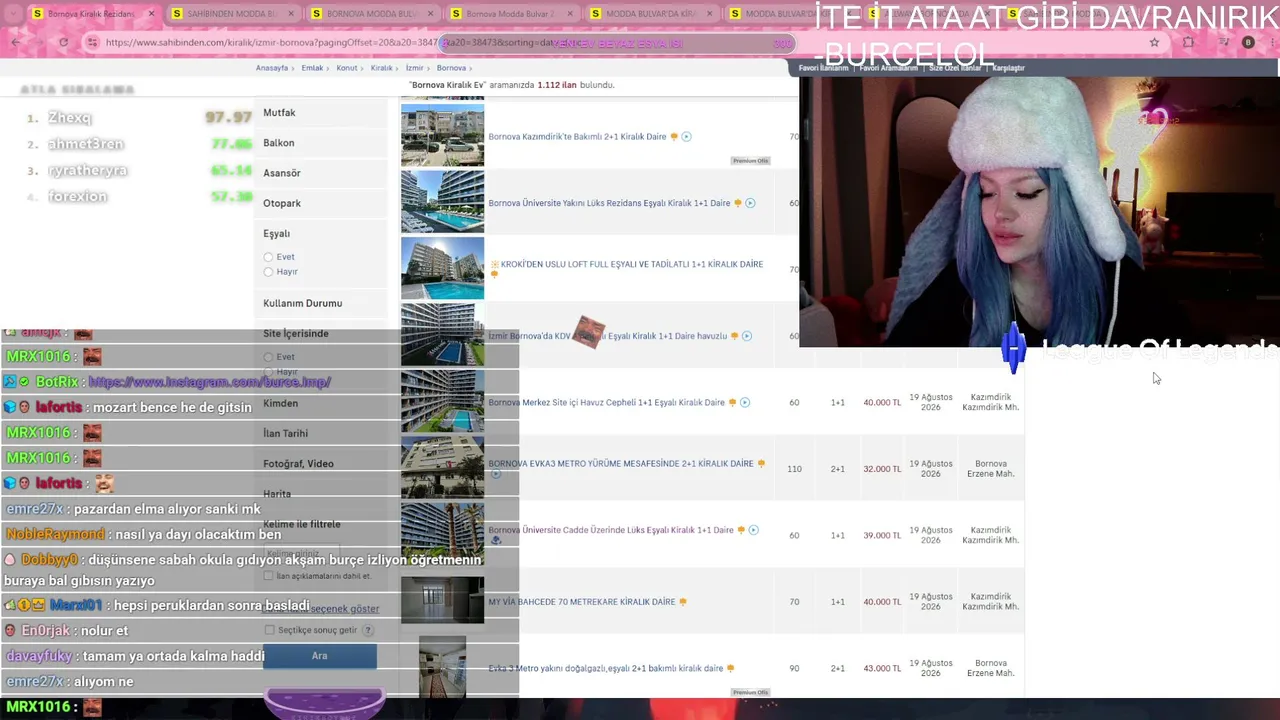
Task: Open KROKİ'DEN USLU LOFT listing title
Action: pos(630,264)
